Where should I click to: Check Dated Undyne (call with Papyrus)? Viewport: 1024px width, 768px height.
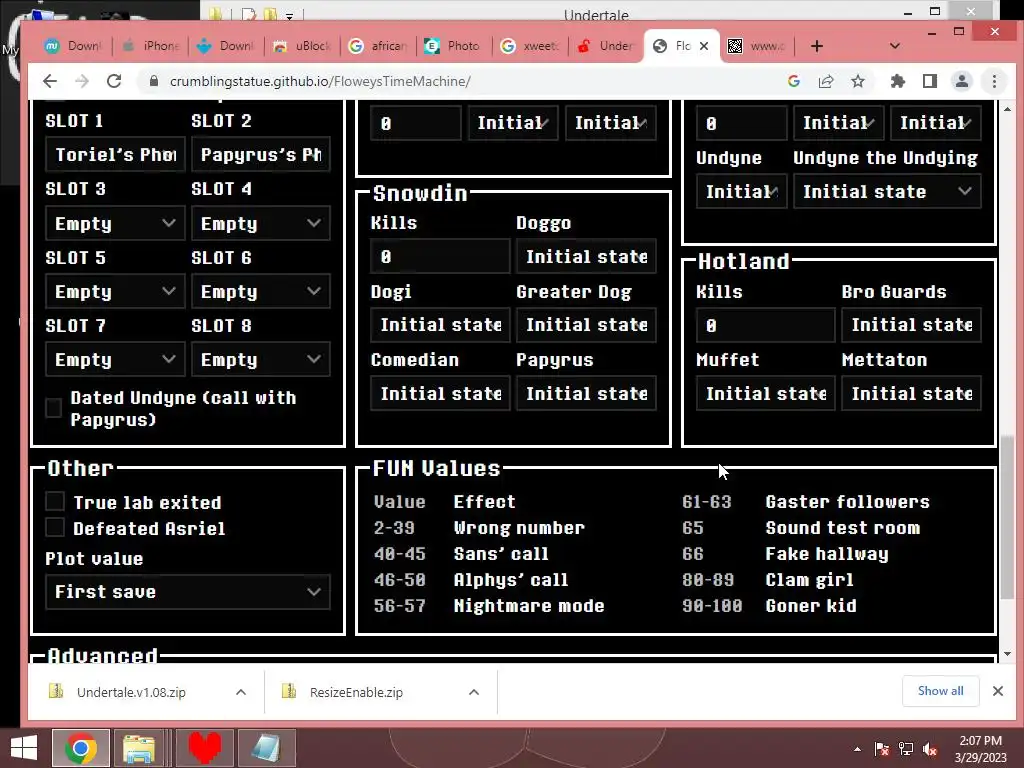[x=54, y=408]
